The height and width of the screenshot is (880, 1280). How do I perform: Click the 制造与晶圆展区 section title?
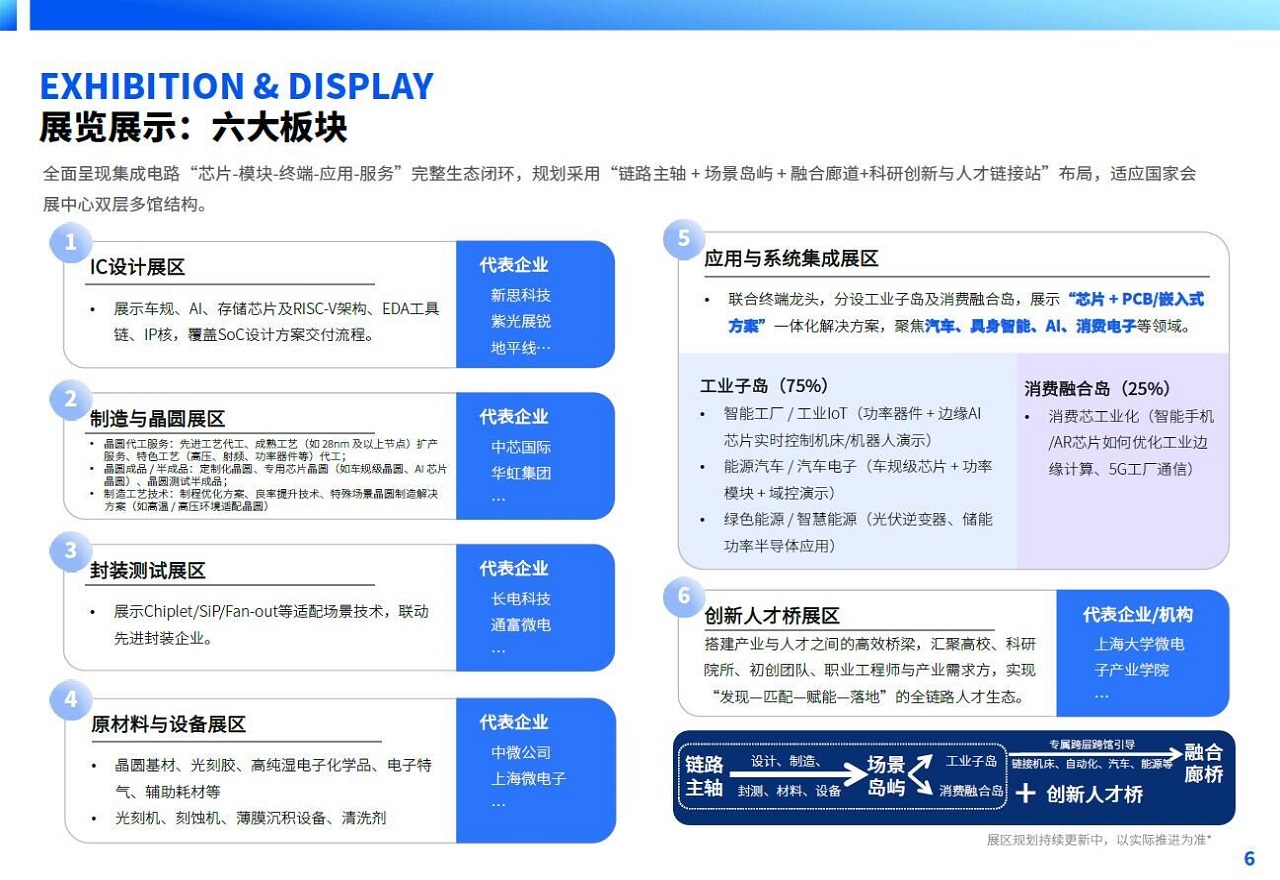[158, 419]
